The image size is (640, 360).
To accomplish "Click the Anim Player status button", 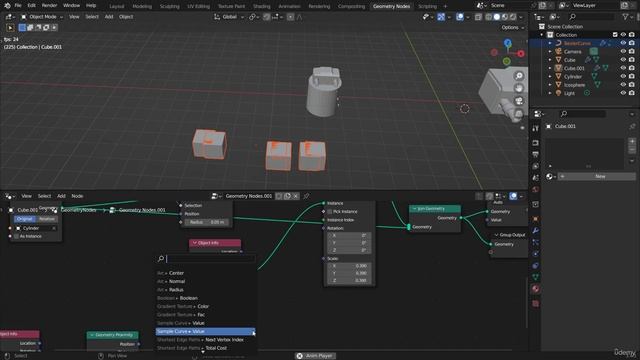I will [315, 356].
